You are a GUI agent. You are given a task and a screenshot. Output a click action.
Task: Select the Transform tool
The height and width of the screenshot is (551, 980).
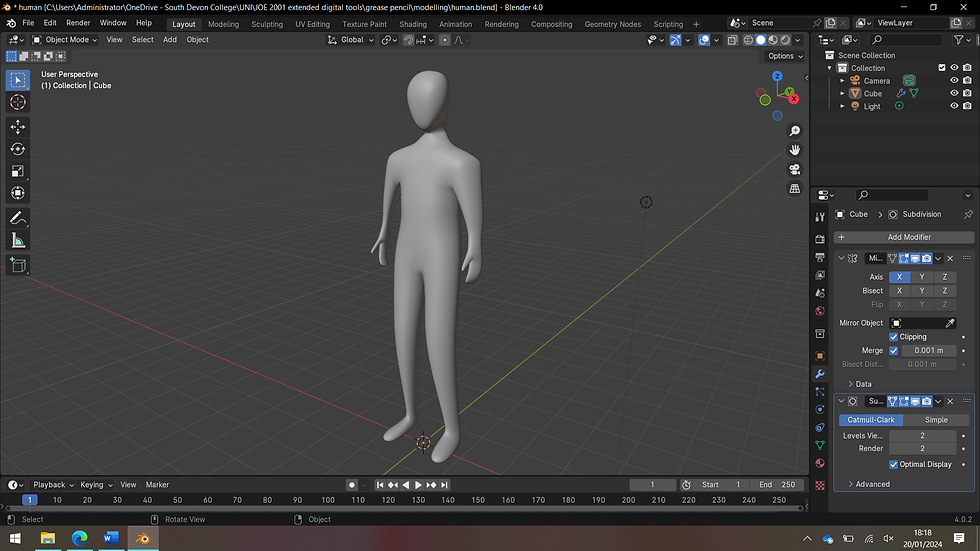(18, 193)
